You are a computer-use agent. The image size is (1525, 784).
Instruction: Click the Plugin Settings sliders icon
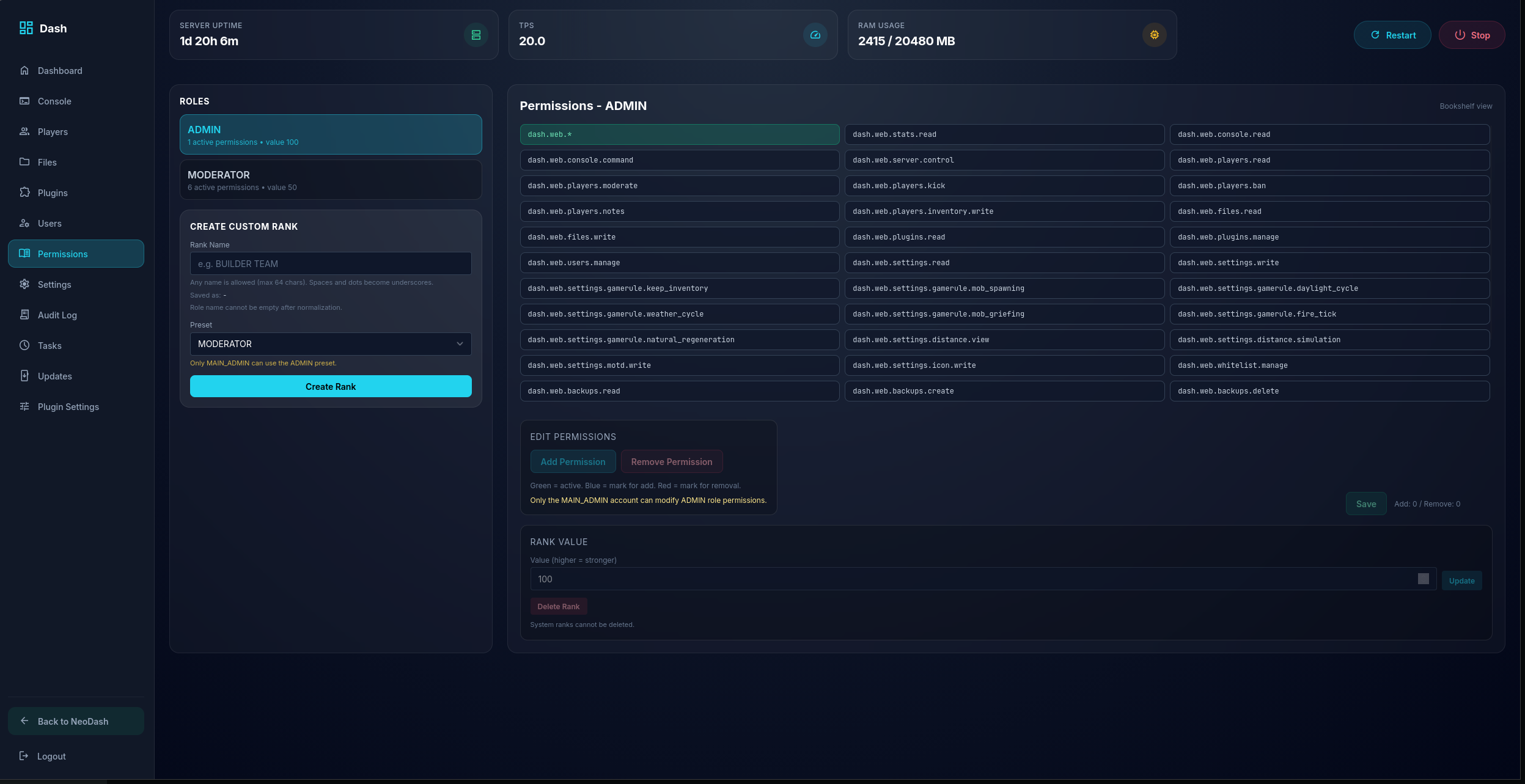point(24,406)
